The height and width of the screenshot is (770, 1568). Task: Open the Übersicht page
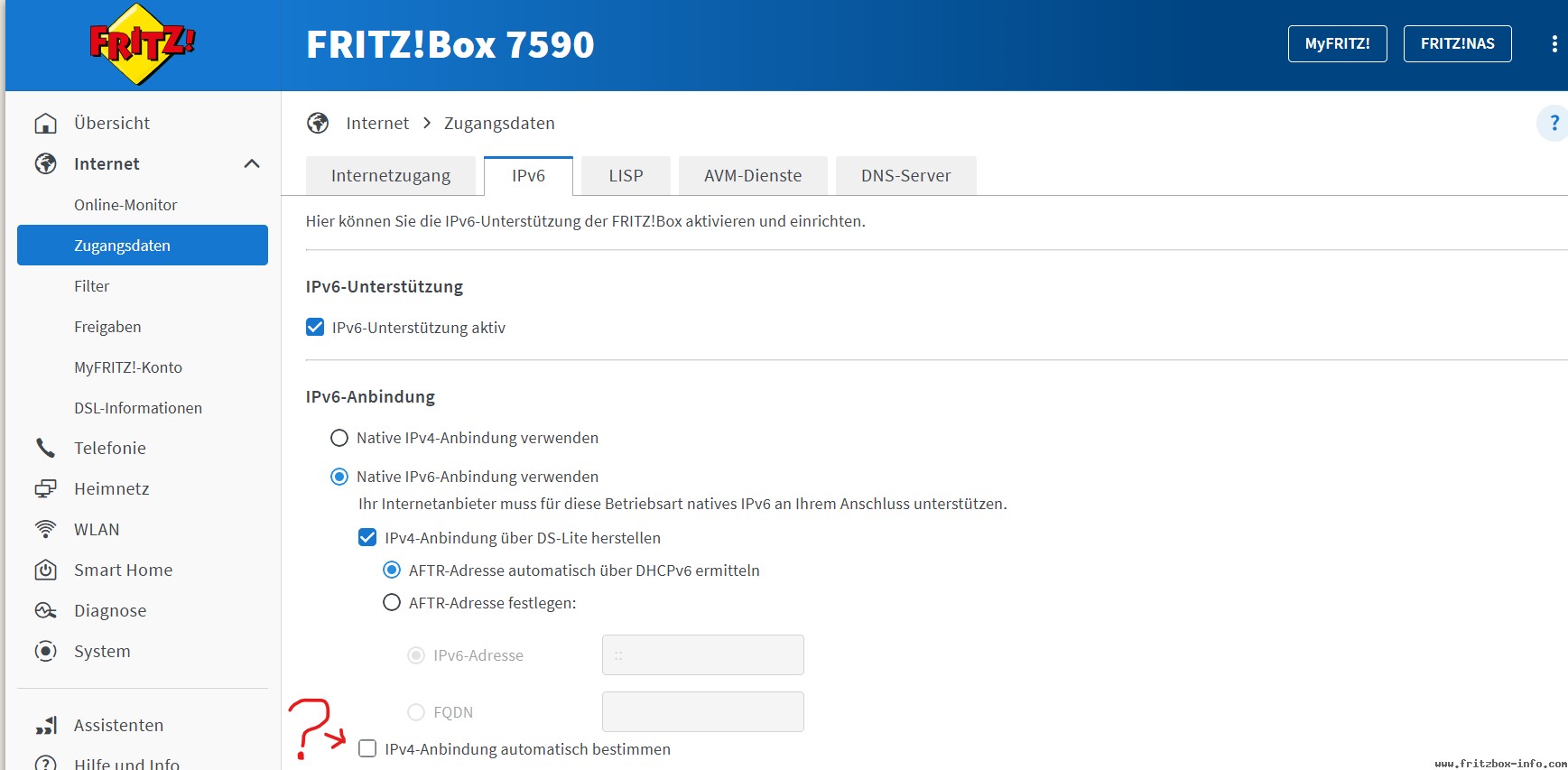[112, 123]
